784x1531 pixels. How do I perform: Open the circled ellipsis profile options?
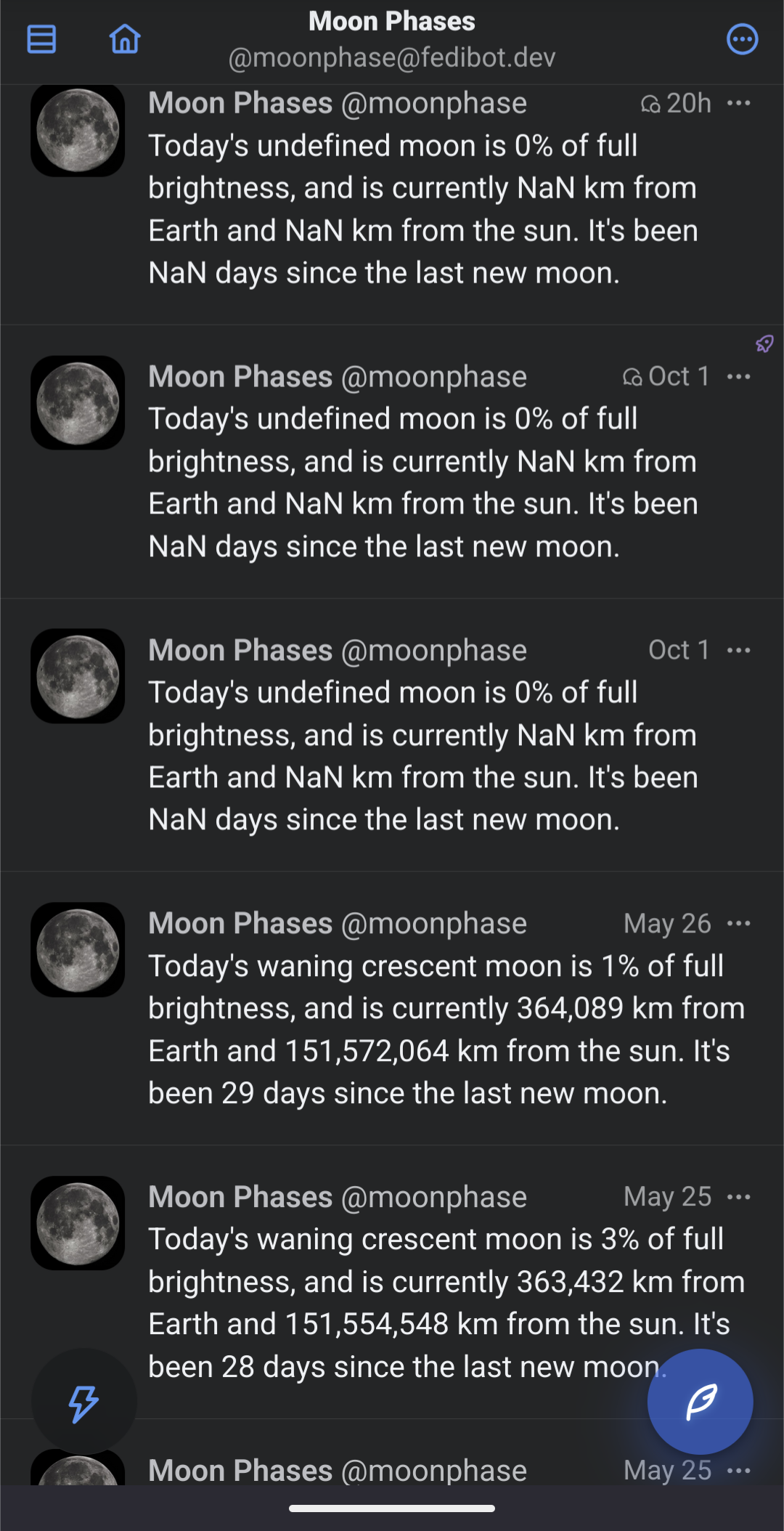[742, 39]
